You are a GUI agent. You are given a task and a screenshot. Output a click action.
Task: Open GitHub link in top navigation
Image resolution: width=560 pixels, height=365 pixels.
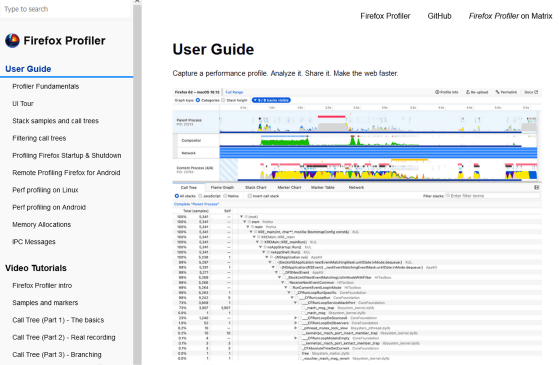tap(440, 16)
